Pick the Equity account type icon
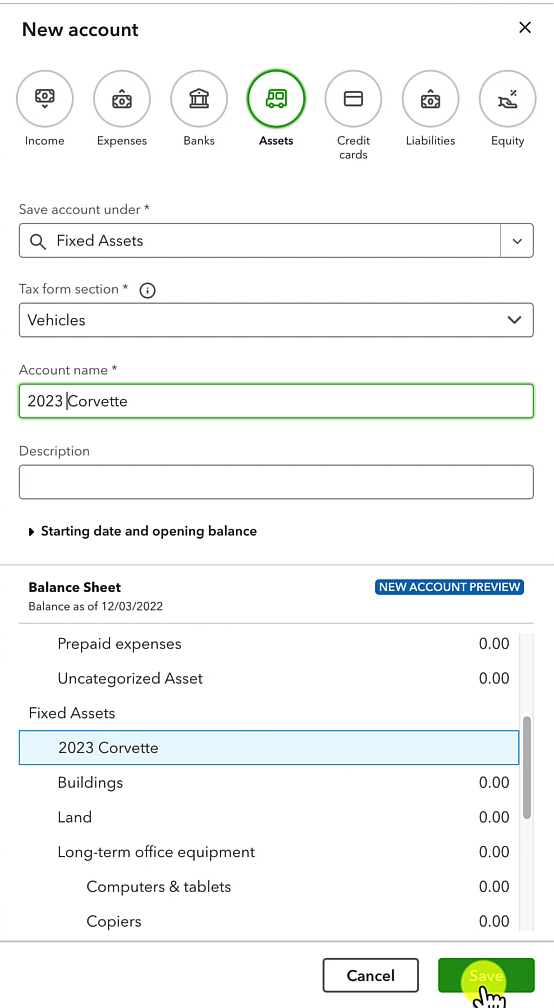Screen dimensions: 554x1008 point(508,98)
